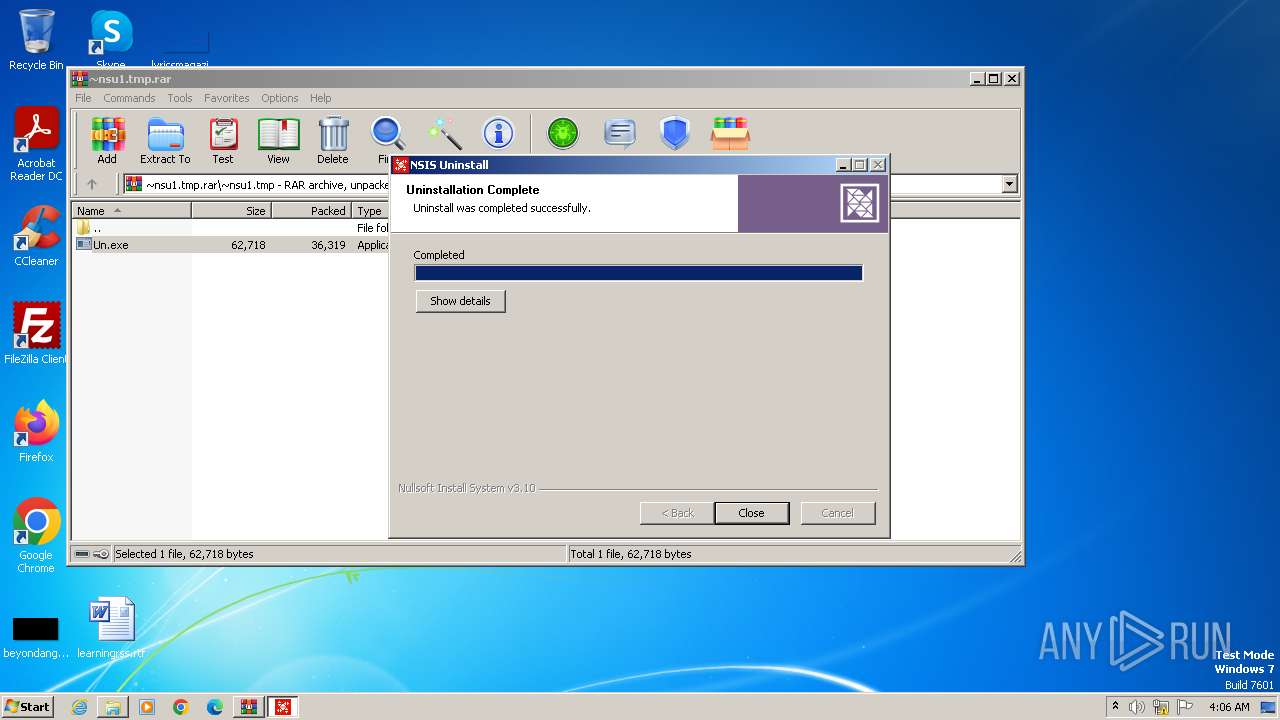The image size is (1280, 720).
Task: Select the parent folder '..' row
Action: (x=231, y=228)
